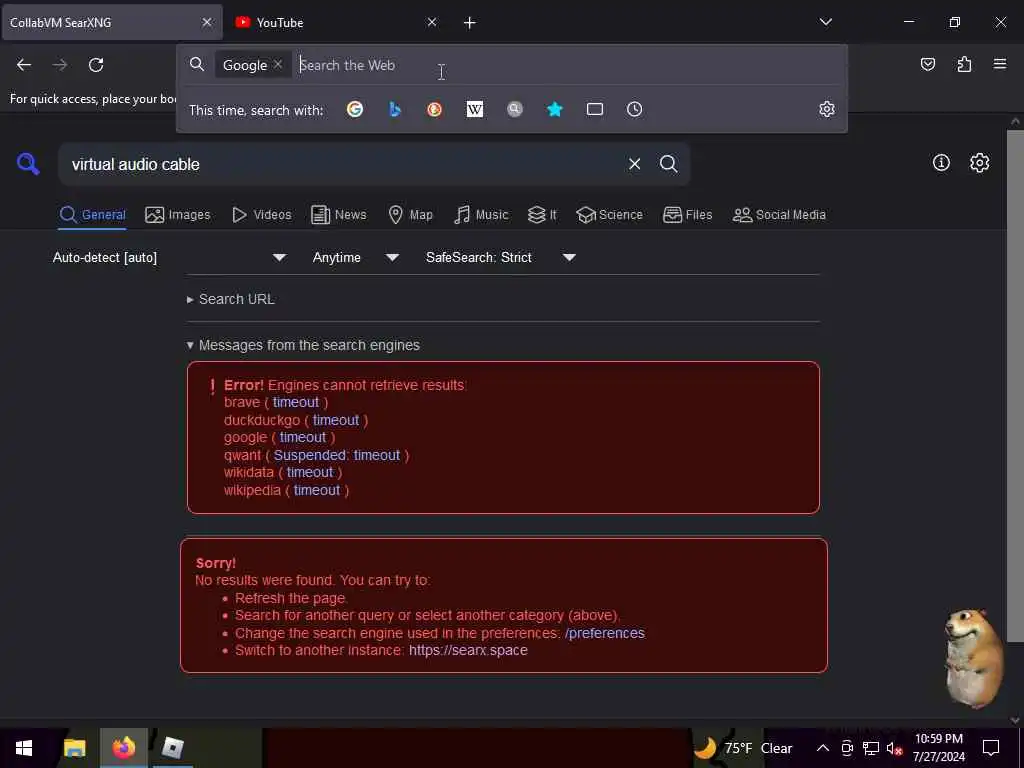Click the qwant Suspended: timeout link
1024x768 pixels.
pyautogui.click(x=336, y=455)
